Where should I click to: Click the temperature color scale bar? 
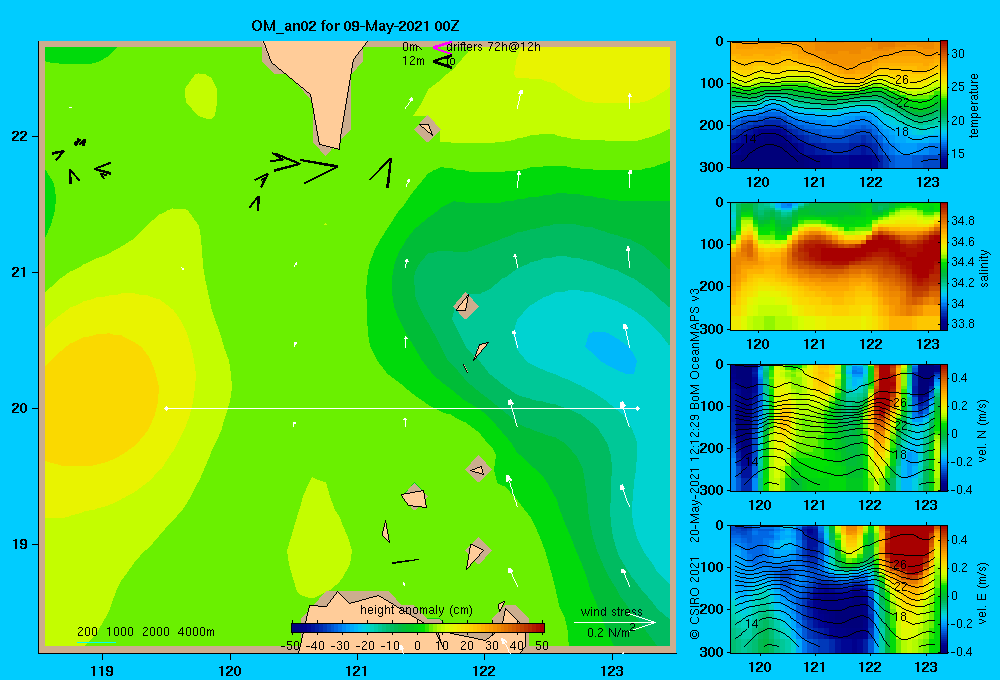943,104
